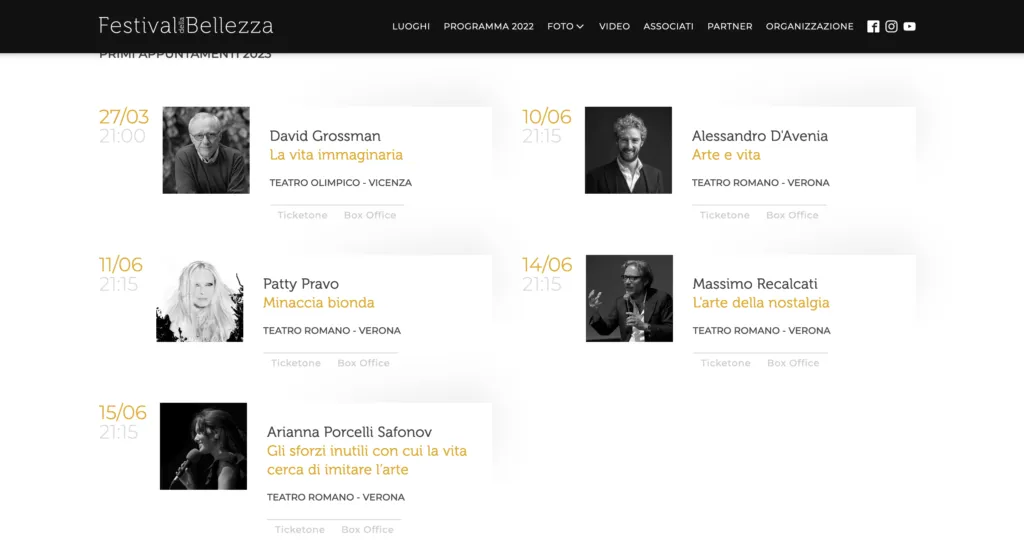This screenshot has height=549, width=1024.
Task: Click the Festival della Bellezza logo
Action: [x=186, y=26]
